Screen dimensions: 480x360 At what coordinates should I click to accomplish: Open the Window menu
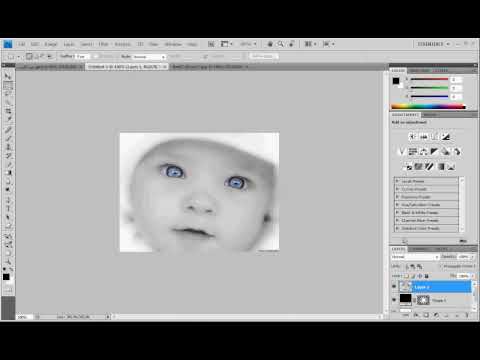tap(173, 44)
